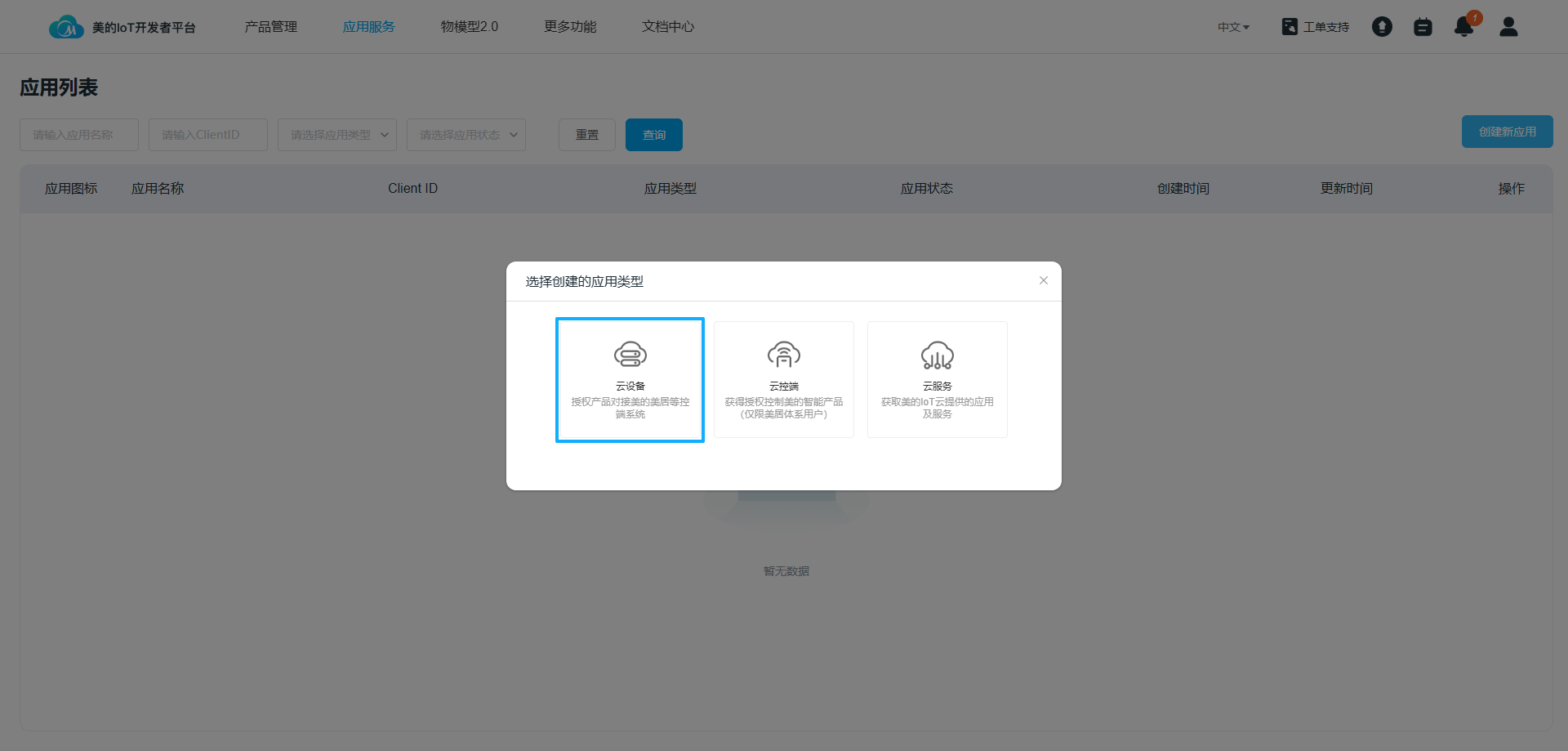1568x751 pixels.
Task: Close the 选择创建的应用类型 dialog
Action: click(x=1043, y=280)
